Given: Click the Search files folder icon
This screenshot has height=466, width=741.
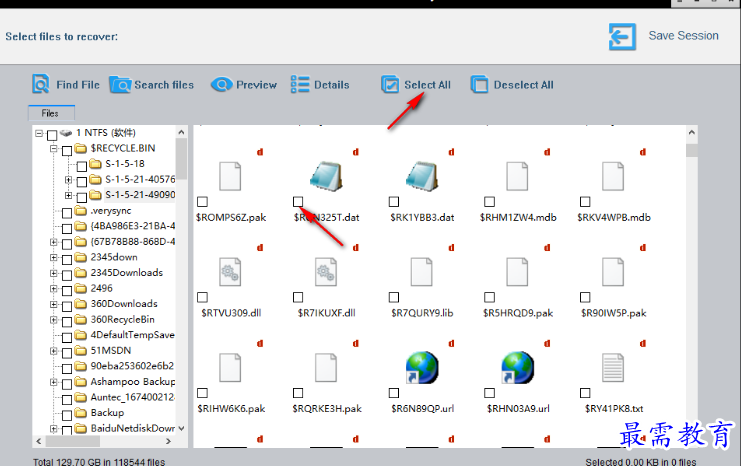Looking at the screenshot, I should tap(120, 85).
